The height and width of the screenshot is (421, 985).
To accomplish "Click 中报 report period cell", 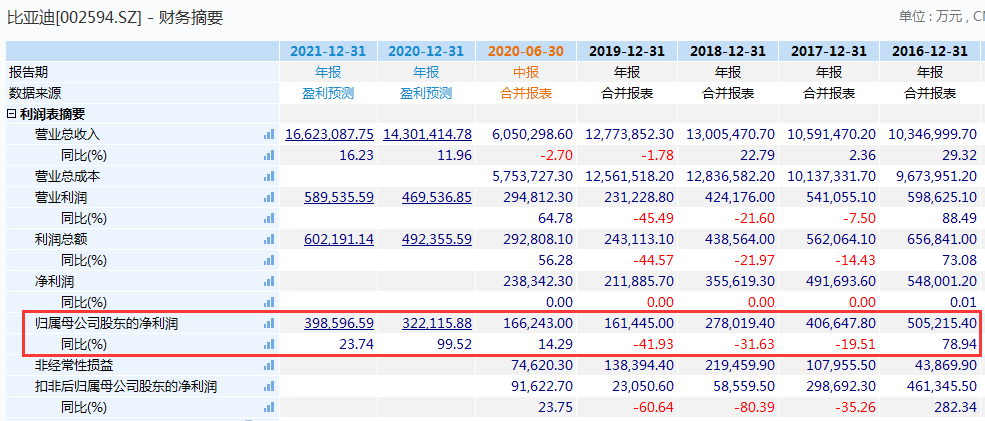I will (526, 72).
